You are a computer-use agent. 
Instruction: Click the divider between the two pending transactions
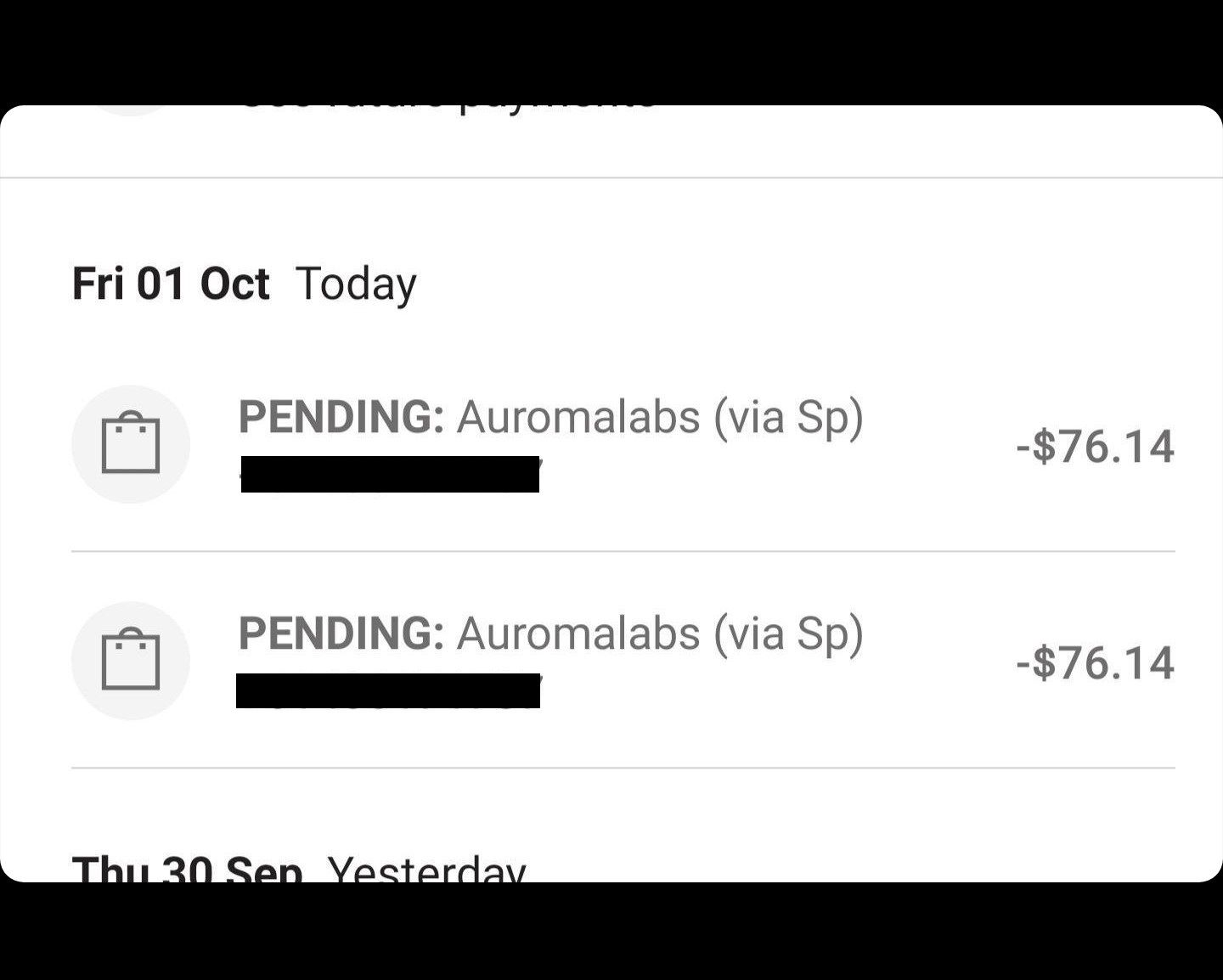tap(623, 551)
